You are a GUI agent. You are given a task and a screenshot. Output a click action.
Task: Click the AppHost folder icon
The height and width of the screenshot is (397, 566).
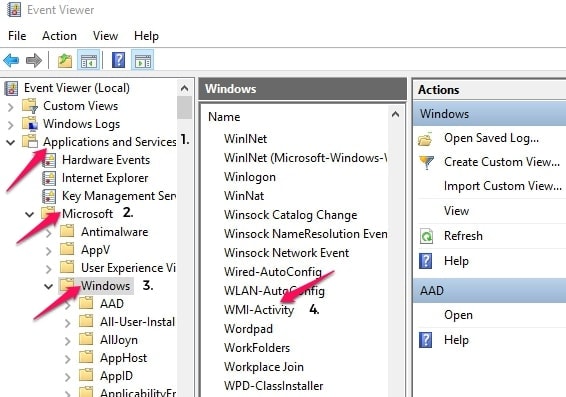(x=86, y=358)
